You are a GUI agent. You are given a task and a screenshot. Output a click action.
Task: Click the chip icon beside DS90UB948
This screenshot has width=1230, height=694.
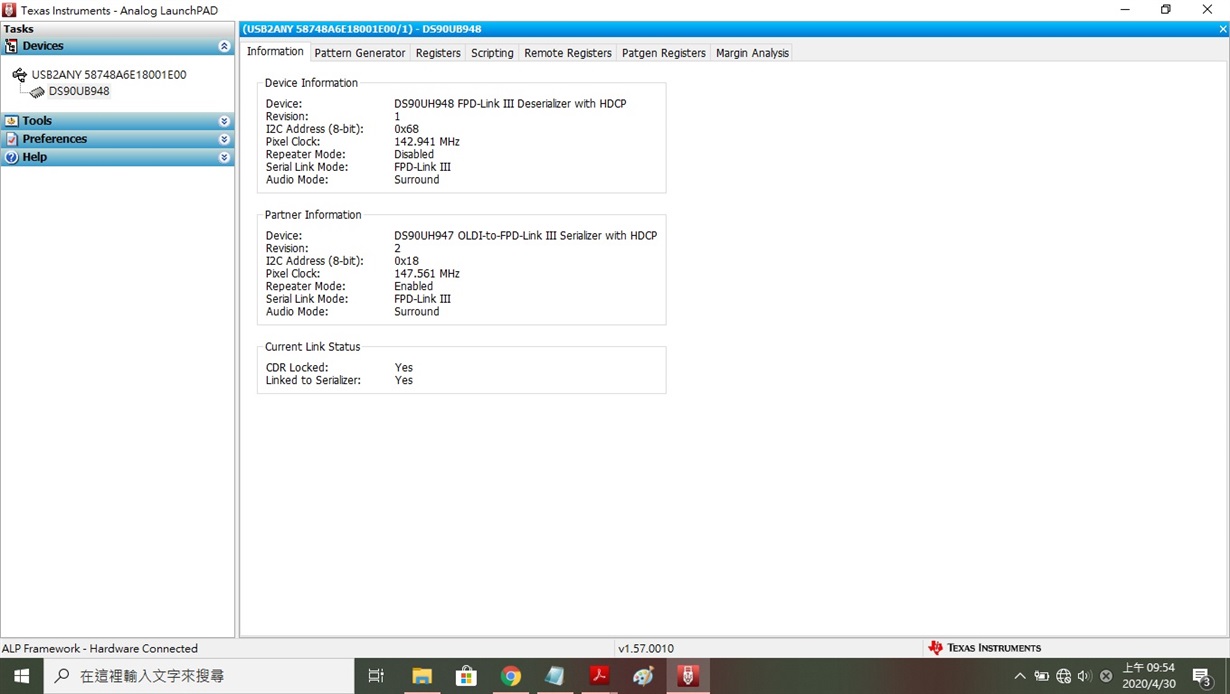37,91
